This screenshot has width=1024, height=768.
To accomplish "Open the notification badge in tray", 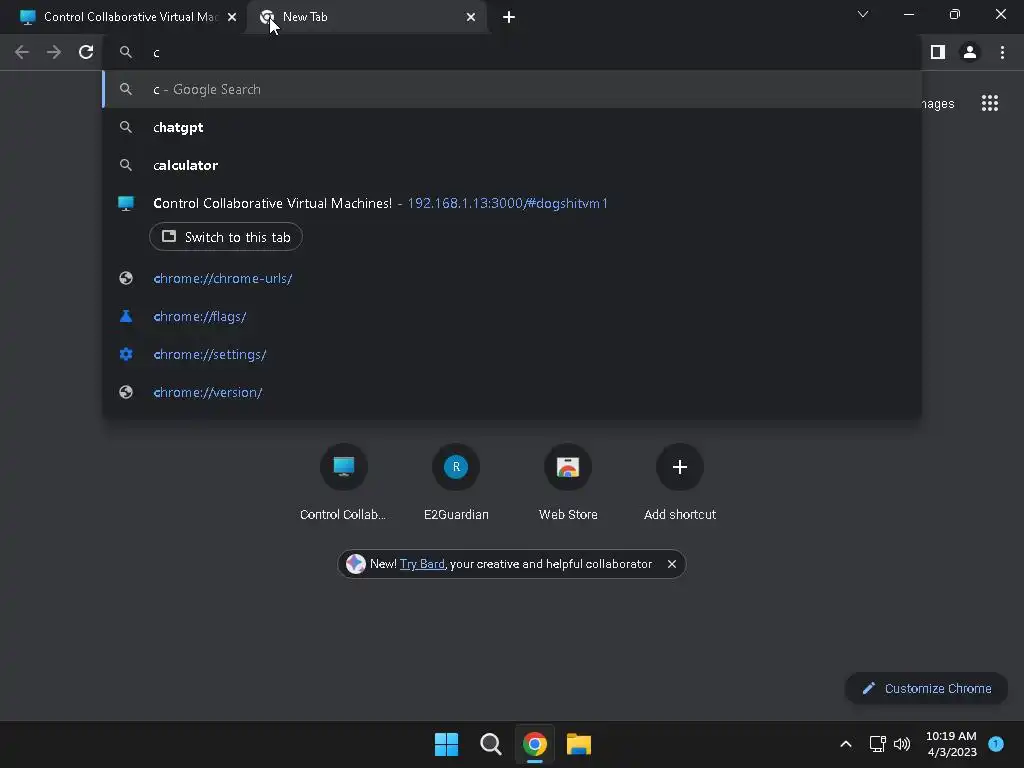I will (x=996, y=743).
